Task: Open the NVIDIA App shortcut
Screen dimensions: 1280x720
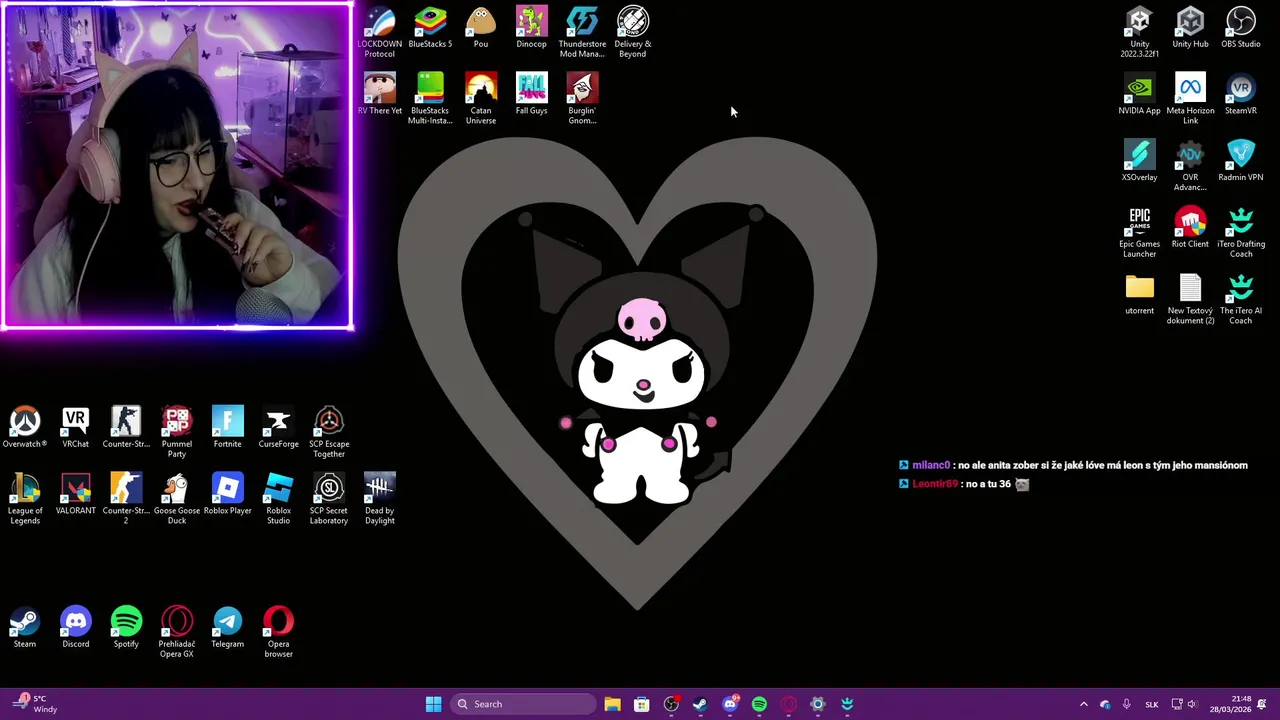Action: [1139, 94]
